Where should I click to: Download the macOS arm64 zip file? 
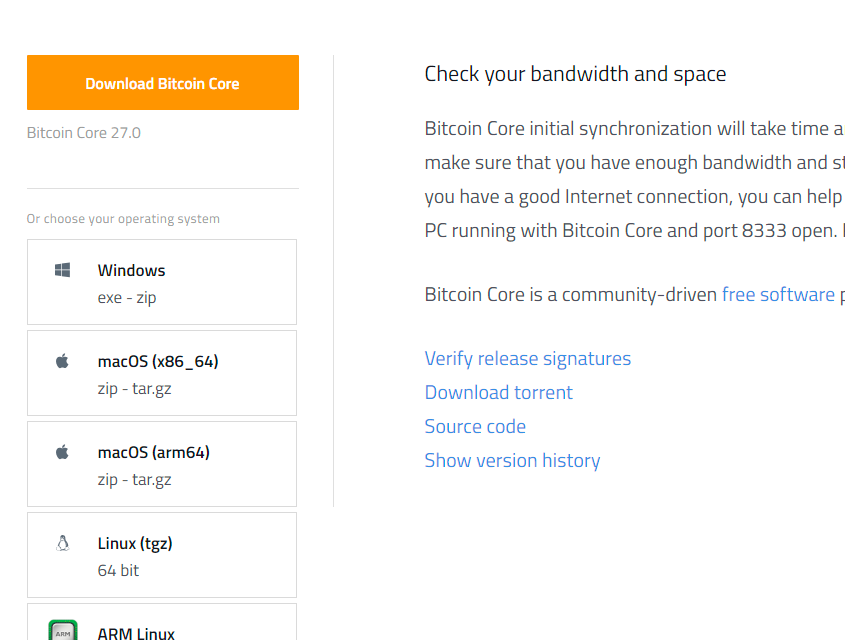pyautogui.click(x=108, y=479)
